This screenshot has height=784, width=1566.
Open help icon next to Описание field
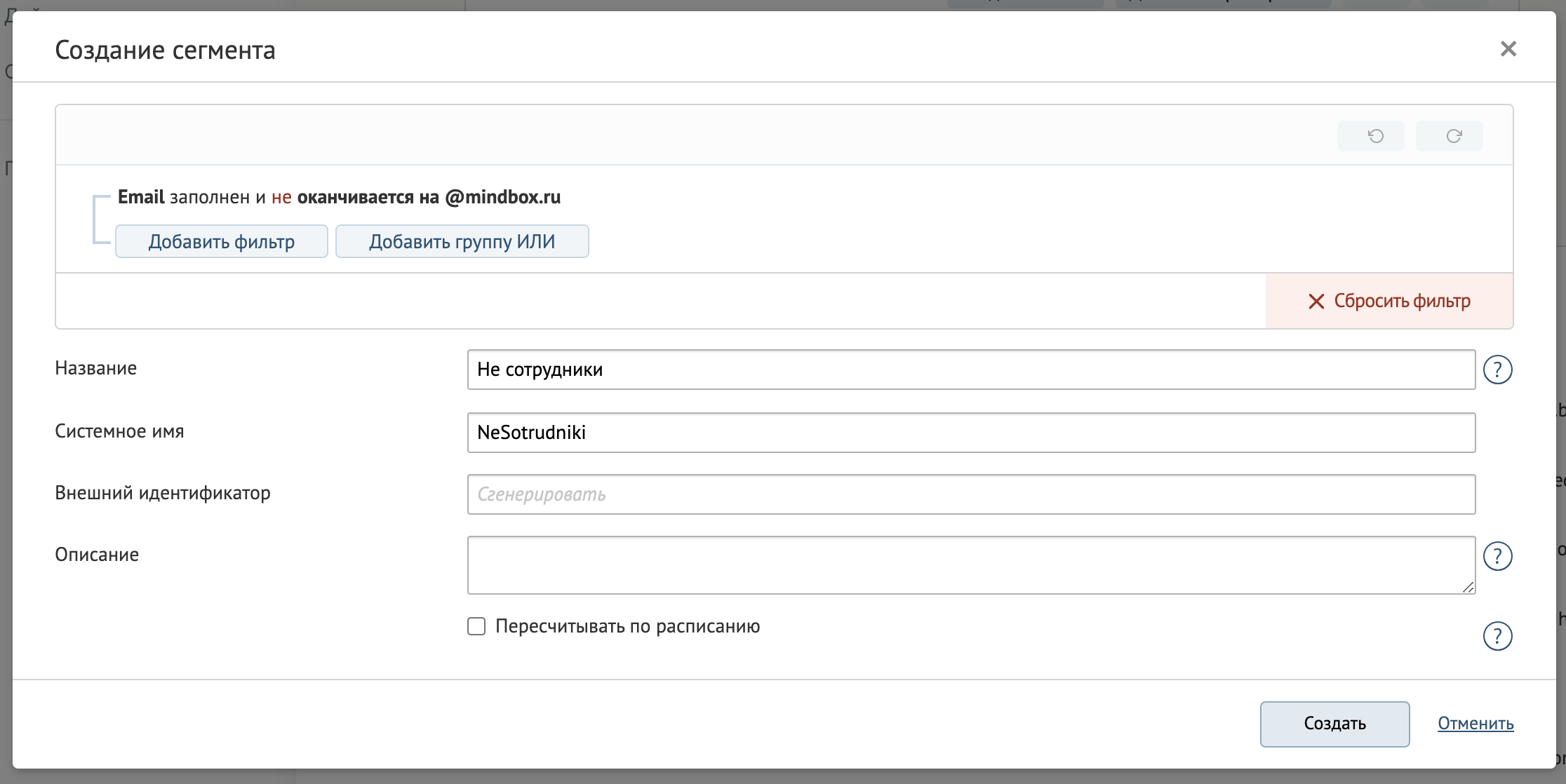[1497, 556]
